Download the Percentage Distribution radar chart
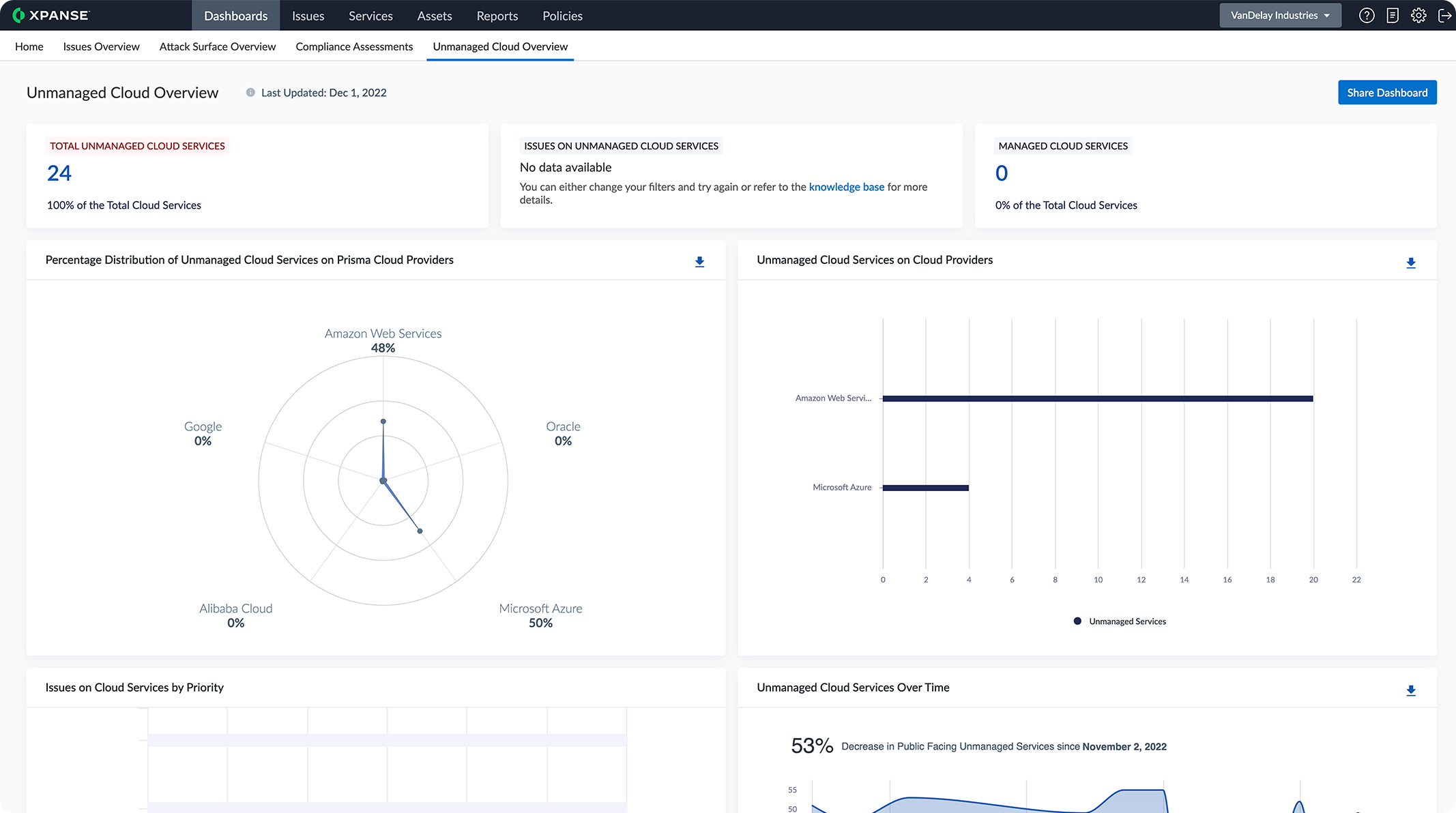This screenshot has height=813, width=1456. point(699,262)
